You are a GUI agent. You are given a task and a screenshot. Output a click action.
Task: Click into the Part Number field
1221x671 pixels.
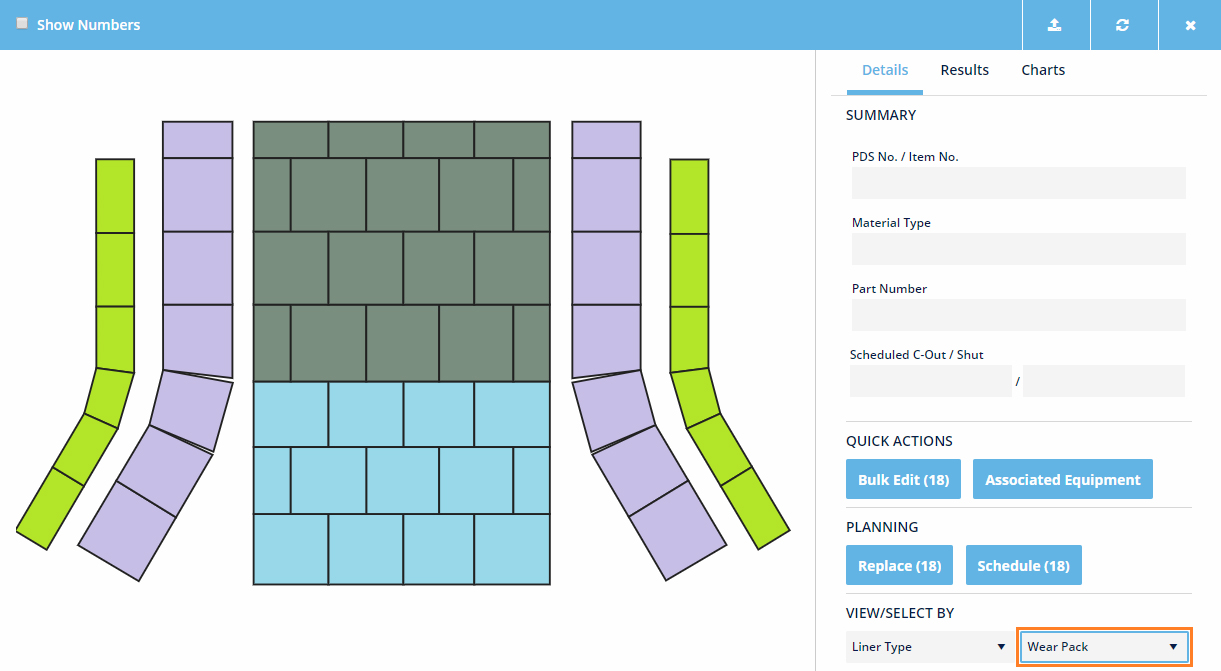point(1019,315)
